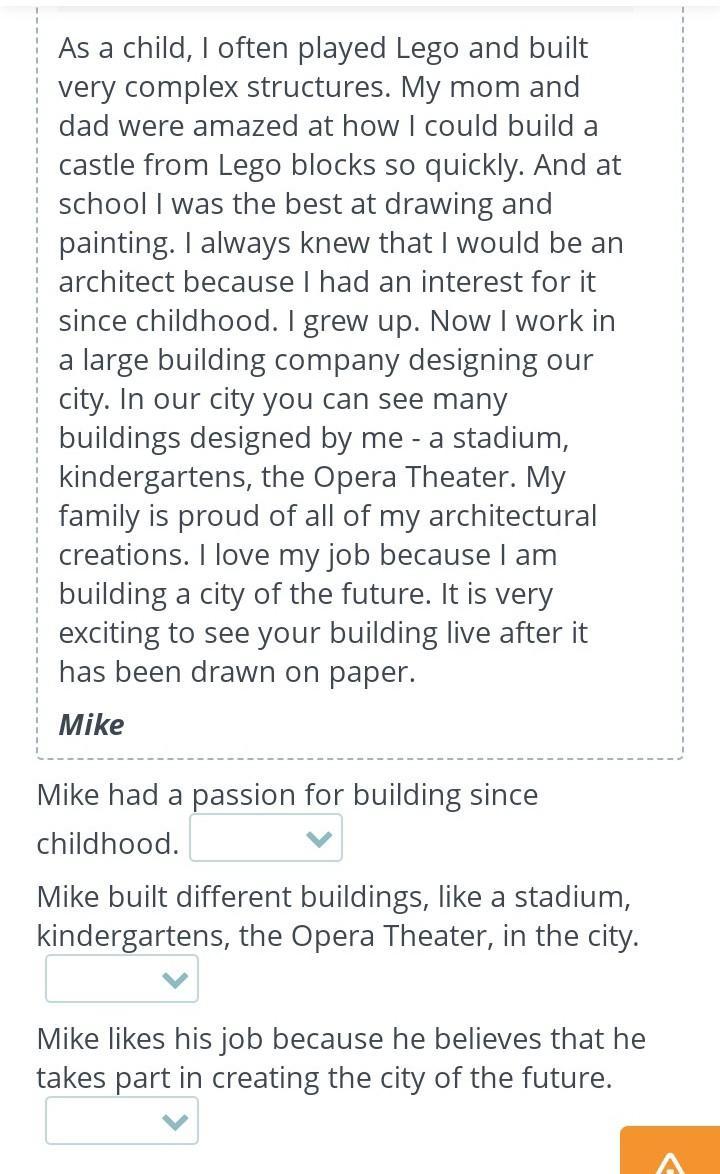The image size is (720, 1174).
Task: Tap the last line "has been drawn on paper."
Action: 236,672
